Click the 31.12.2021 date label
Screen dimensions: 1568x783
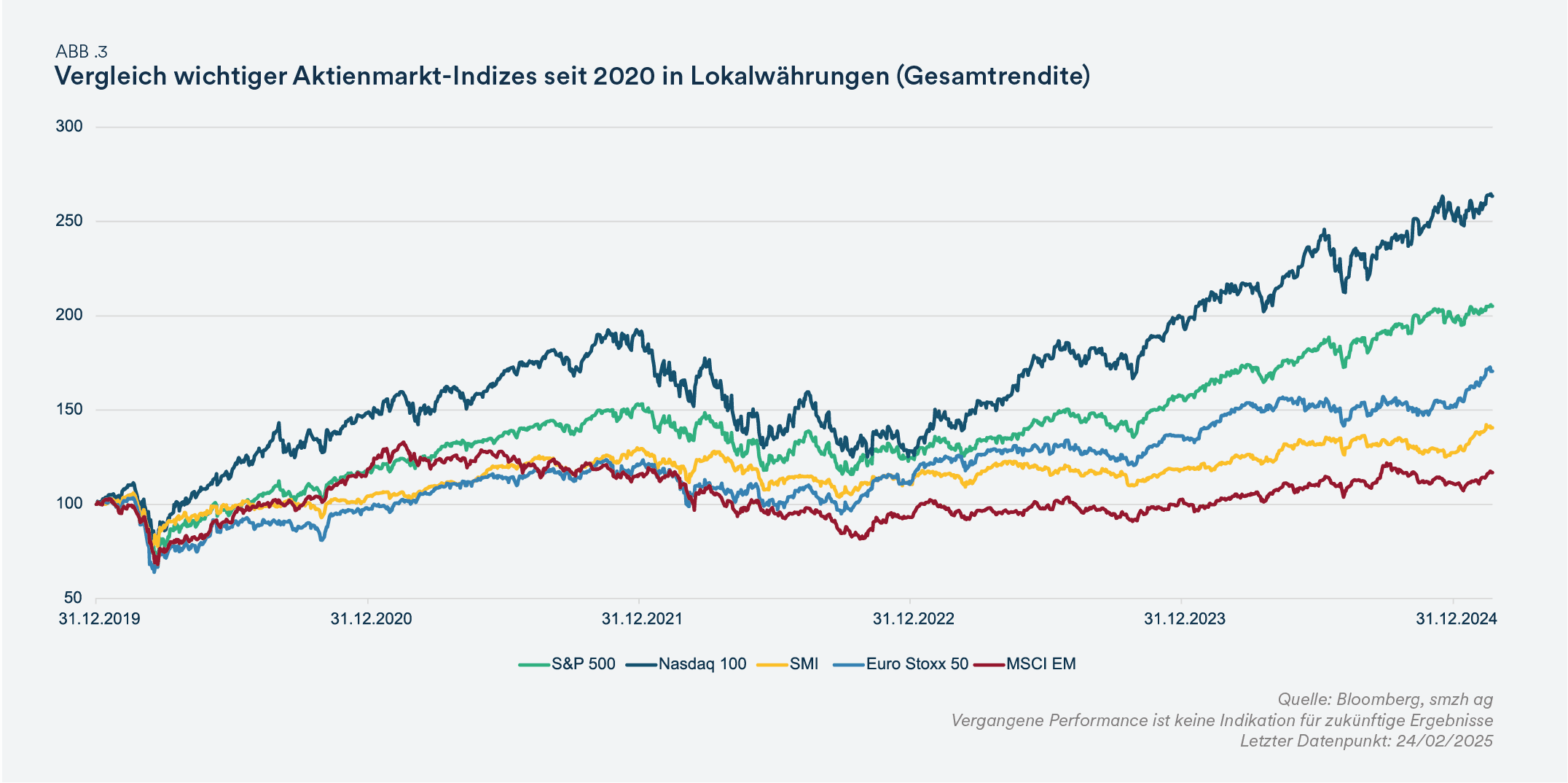[642, 619]
